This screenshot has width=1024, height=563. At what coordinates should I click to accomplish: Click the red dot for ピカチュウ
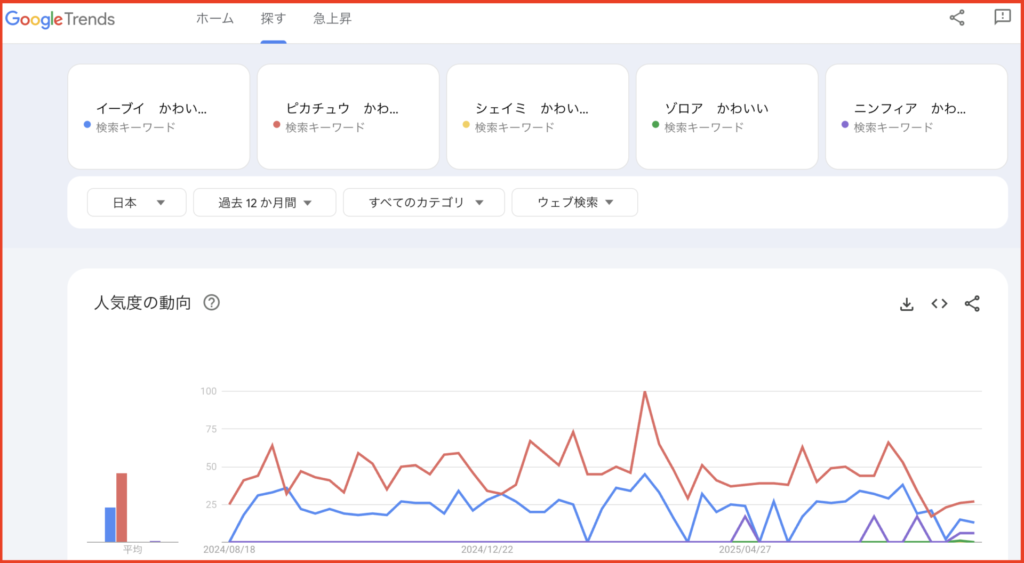(x=277, y=124)
